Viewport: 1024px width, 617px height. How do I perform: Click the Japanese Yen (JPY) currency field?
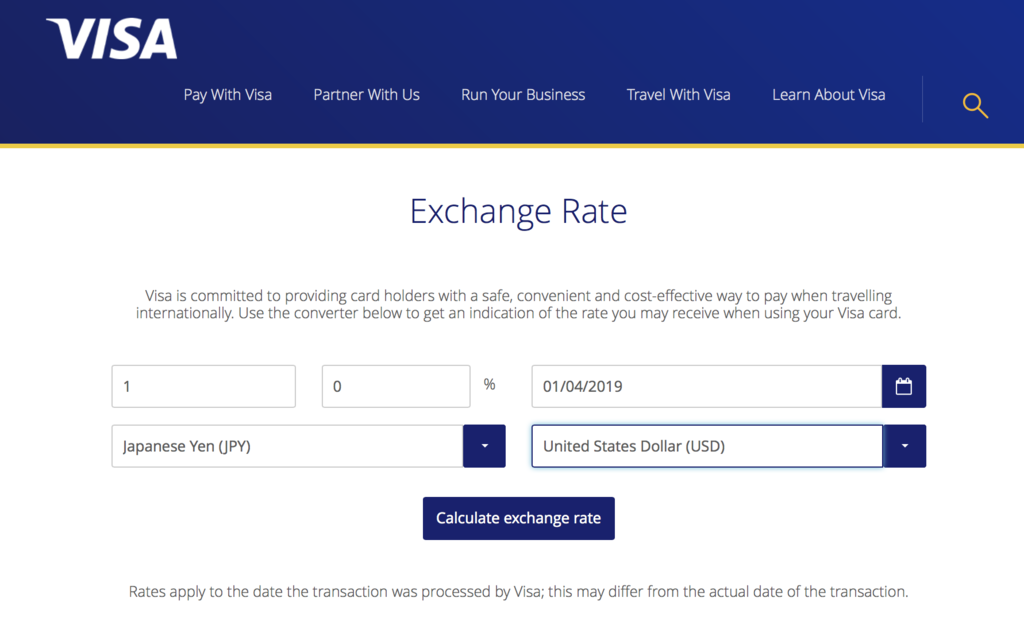287,446
